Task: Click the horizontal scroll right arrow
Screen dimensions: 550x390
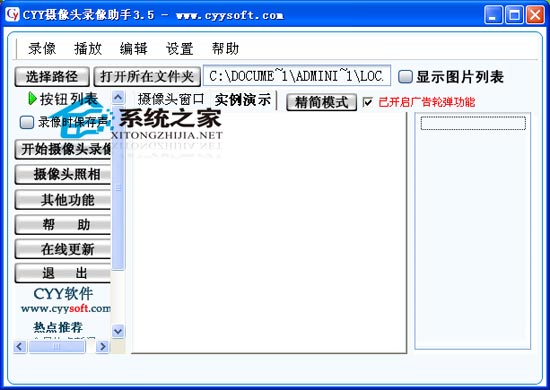Action: (x=102, y=347)
